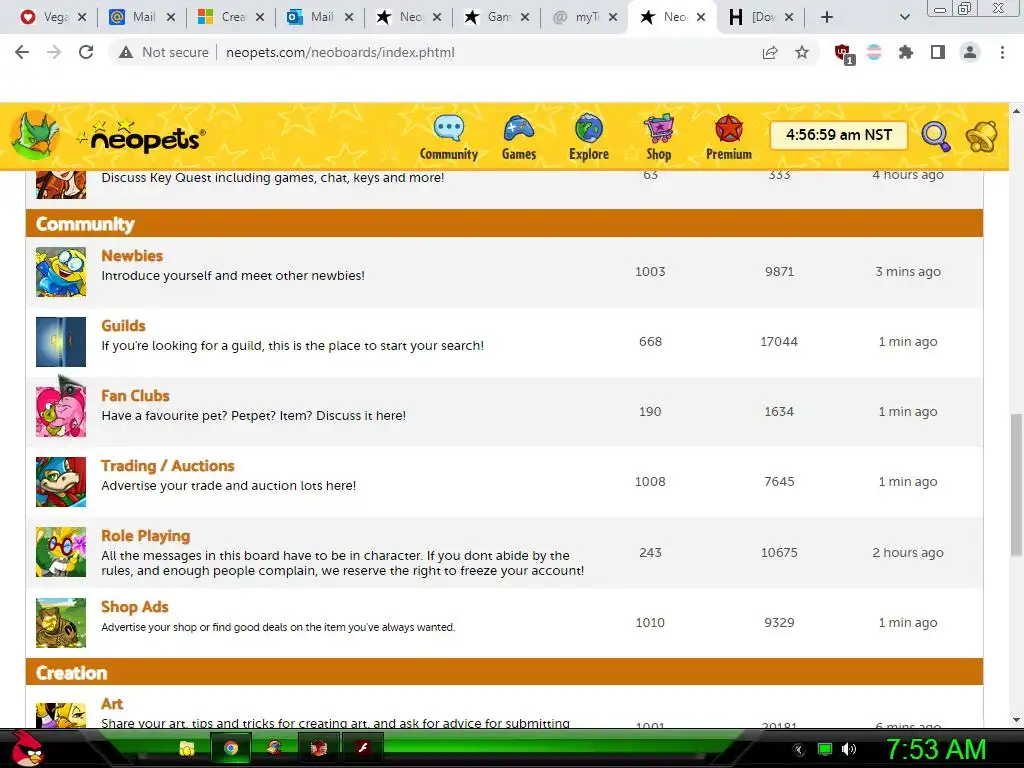Click the scrollbar up arrow
This screenshot has width=1024, height=768.
click(1016, 111)
